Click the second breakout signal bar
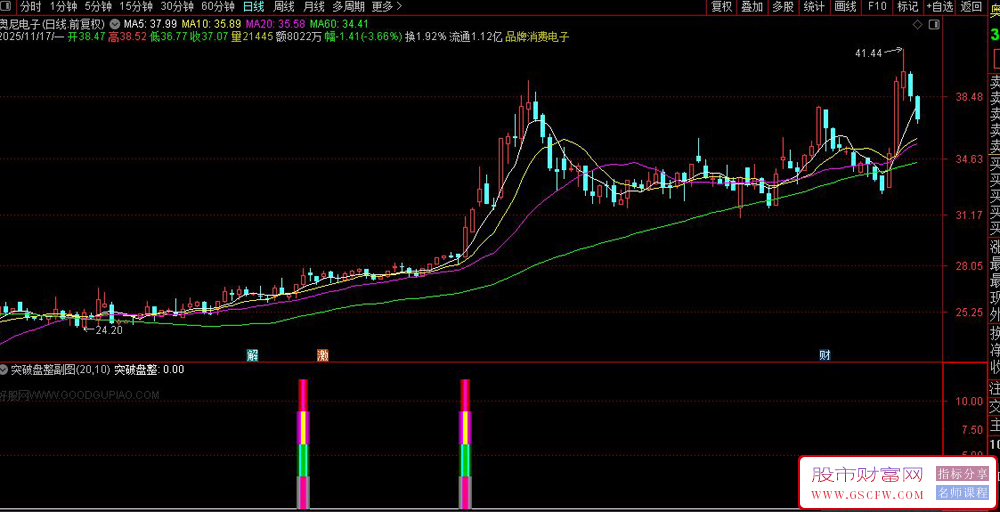The image size is (1000, 512). (x=466, y=444)
